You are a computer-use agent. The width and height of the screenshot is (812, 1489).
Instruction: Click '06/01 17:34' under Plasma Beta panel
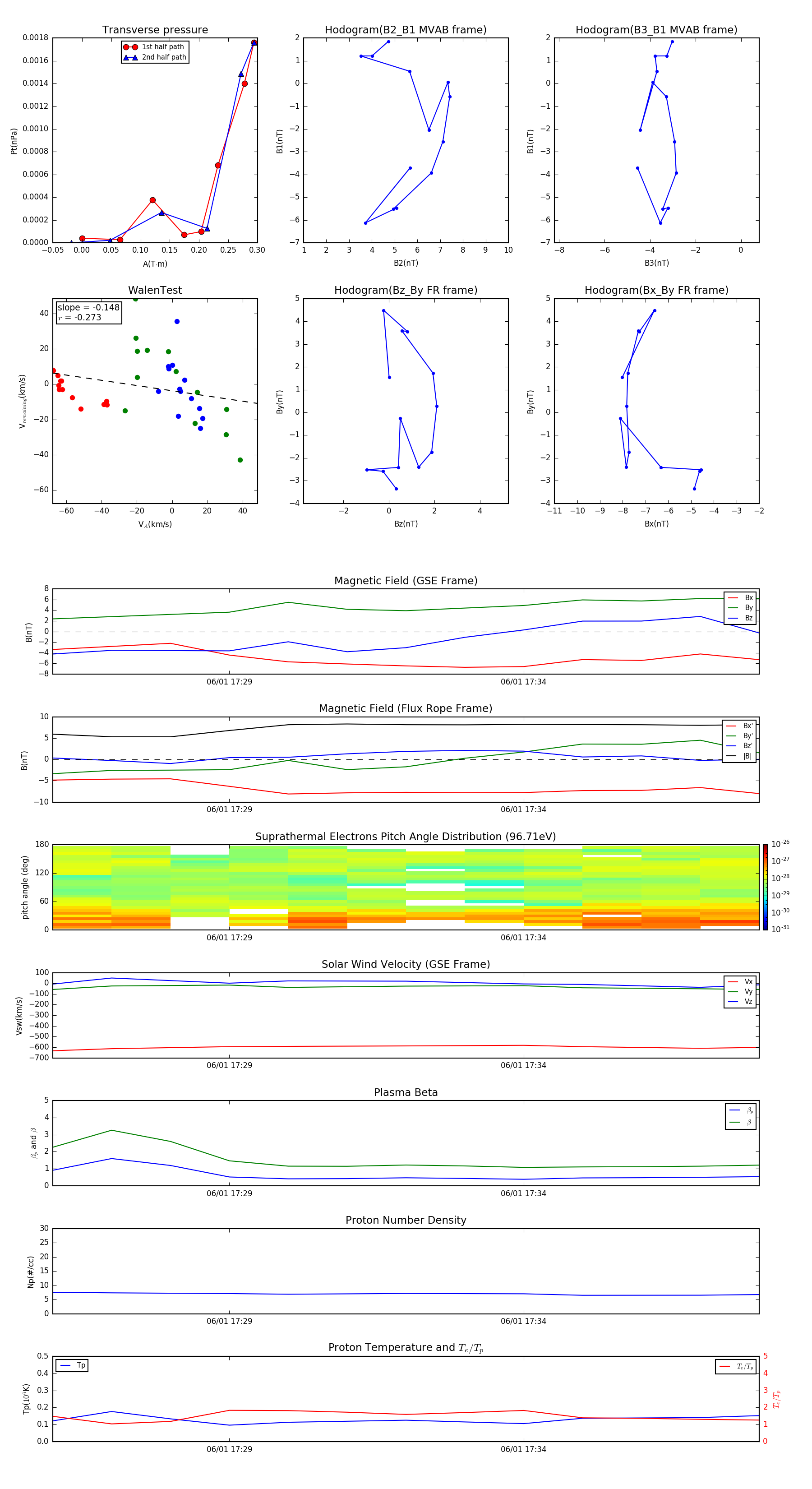[524, 1193]
